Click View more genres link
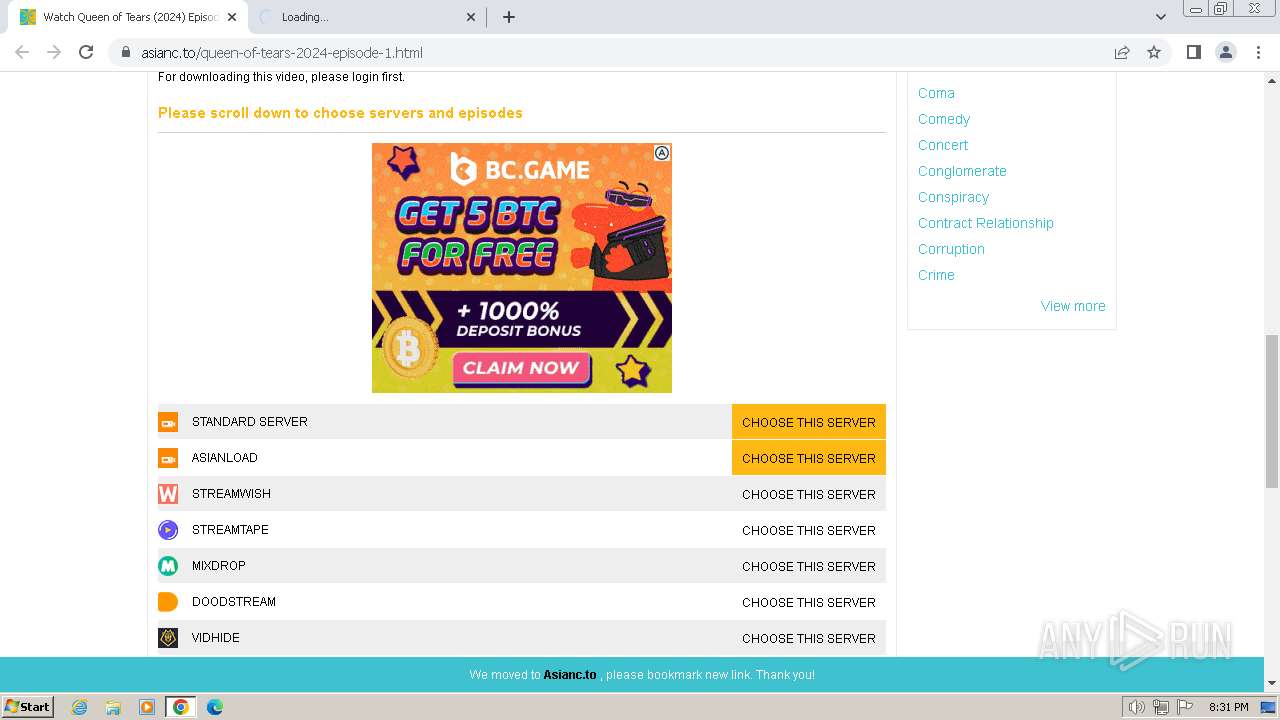This screenshot has height=720, width=1280. [x=1073, y=306]
